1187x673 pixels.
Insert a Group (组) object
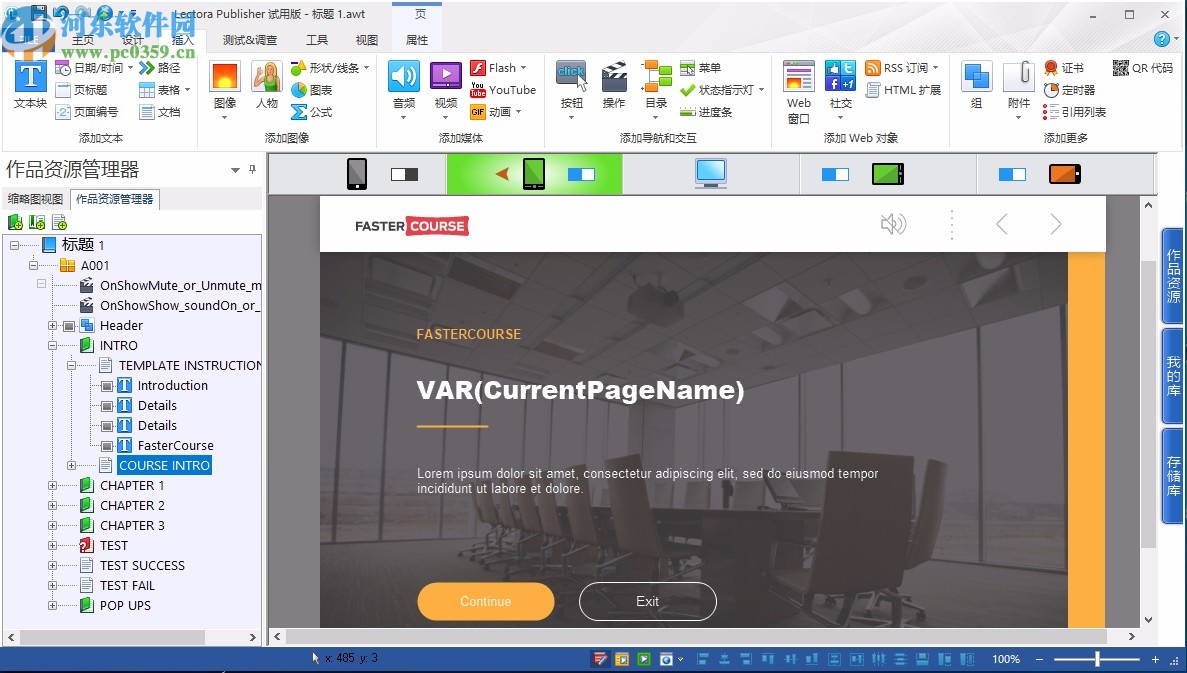977,85
